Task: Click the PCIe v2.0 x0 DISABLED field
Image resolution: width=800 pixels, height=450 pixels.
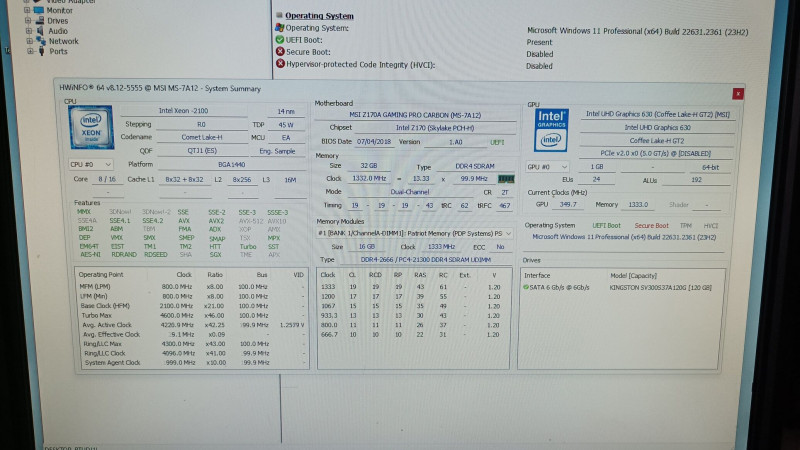Action: (656, 153)
